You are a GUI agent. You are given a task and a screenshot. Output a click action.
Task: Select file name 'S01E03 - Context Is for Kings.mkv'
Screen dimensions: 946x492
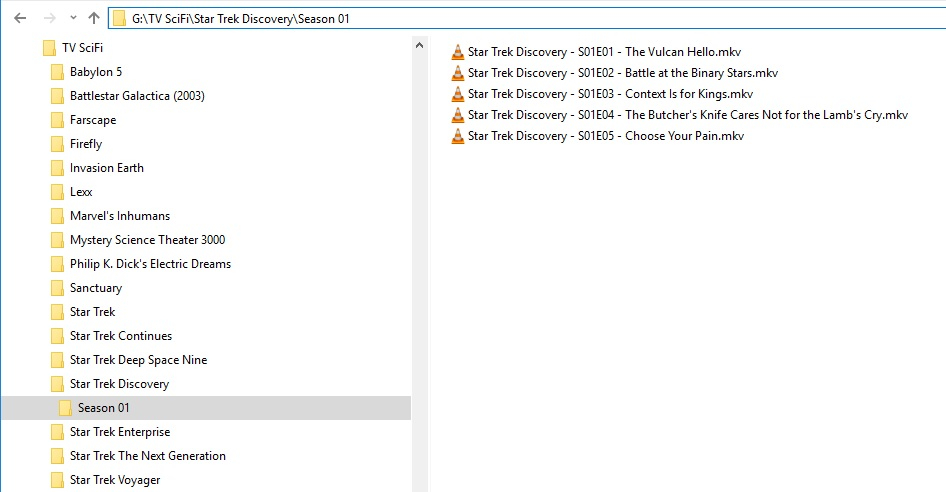pos(665,94)
